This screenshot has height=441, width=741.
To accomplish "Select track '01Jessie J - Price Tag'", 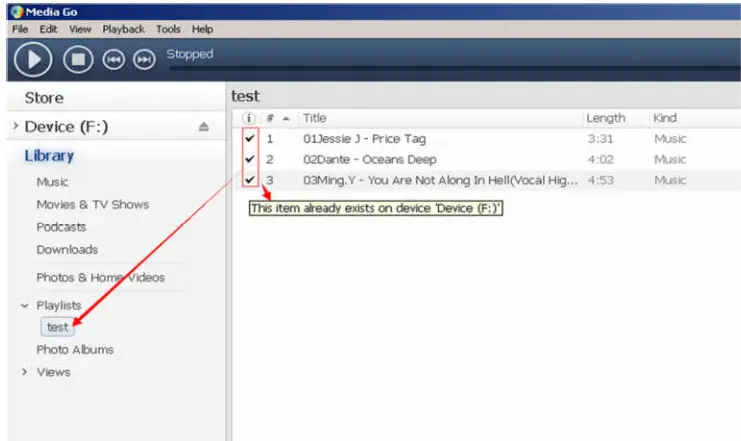I will [x=364, y=138].
